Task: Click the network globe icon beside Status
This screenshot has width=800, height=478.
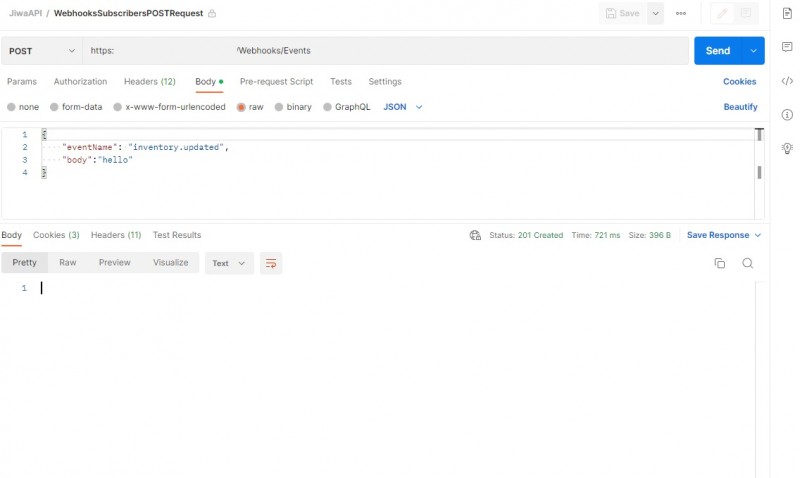Action: (x=475, y=235)
